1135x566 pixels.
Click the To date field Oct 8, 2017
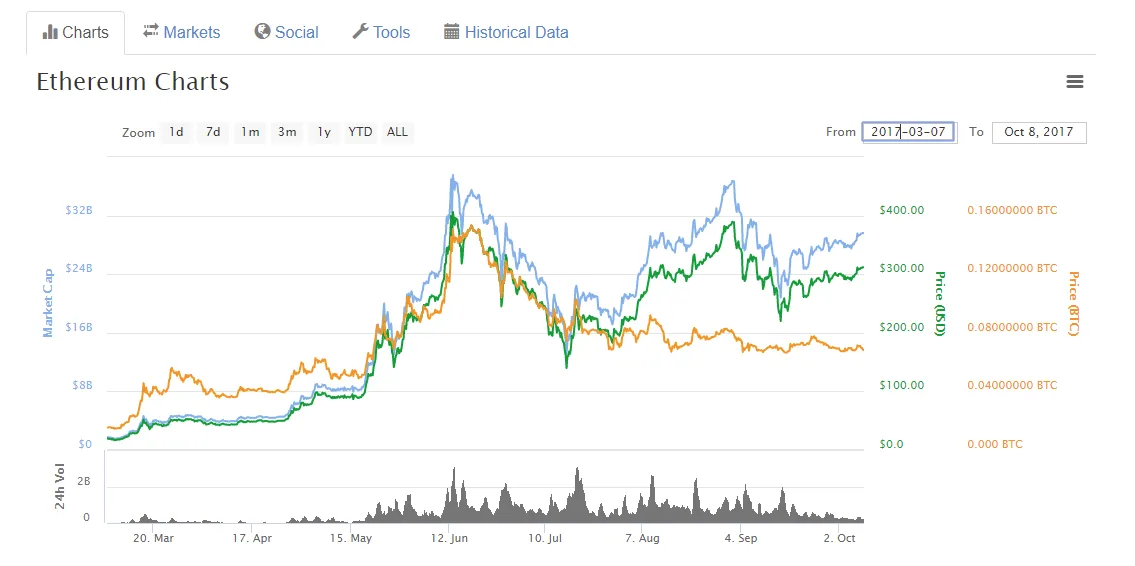[x=1039, y=132]
